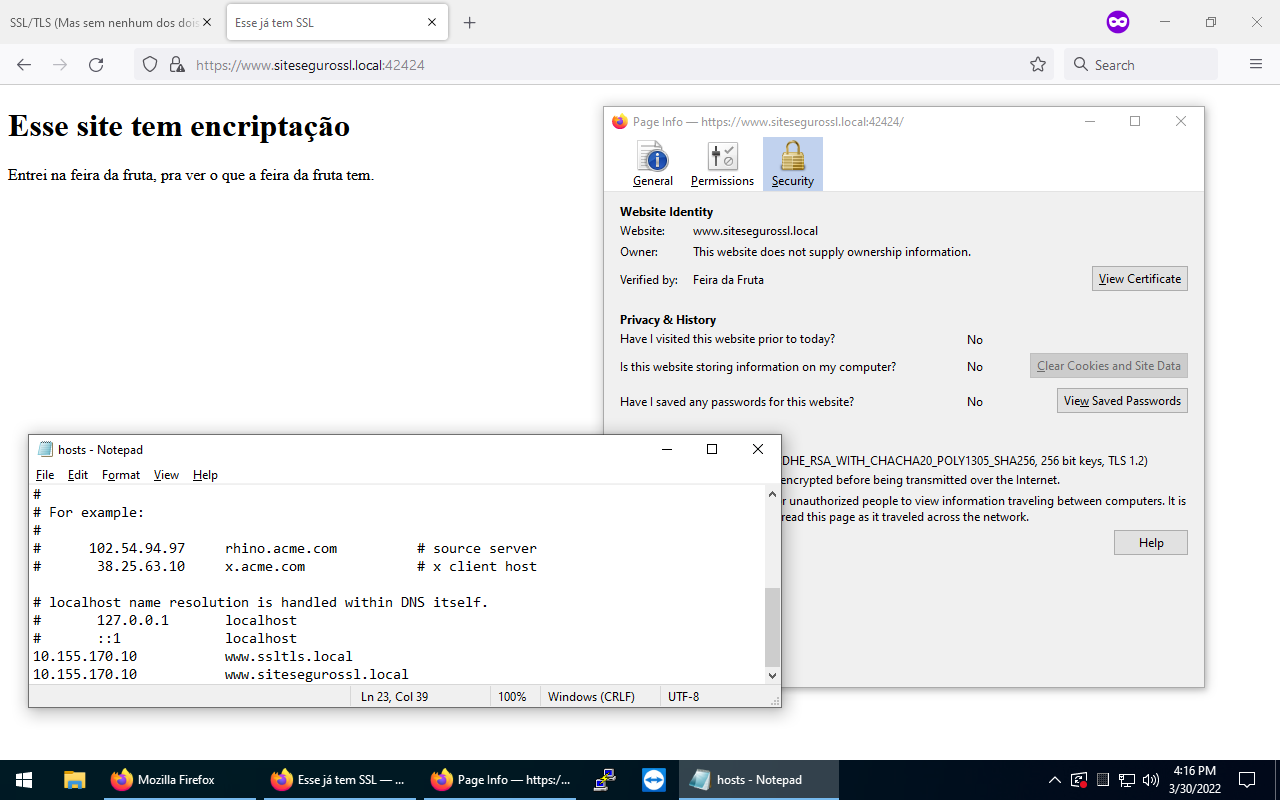Click the Help button in Page Info

coord(1150,543)
